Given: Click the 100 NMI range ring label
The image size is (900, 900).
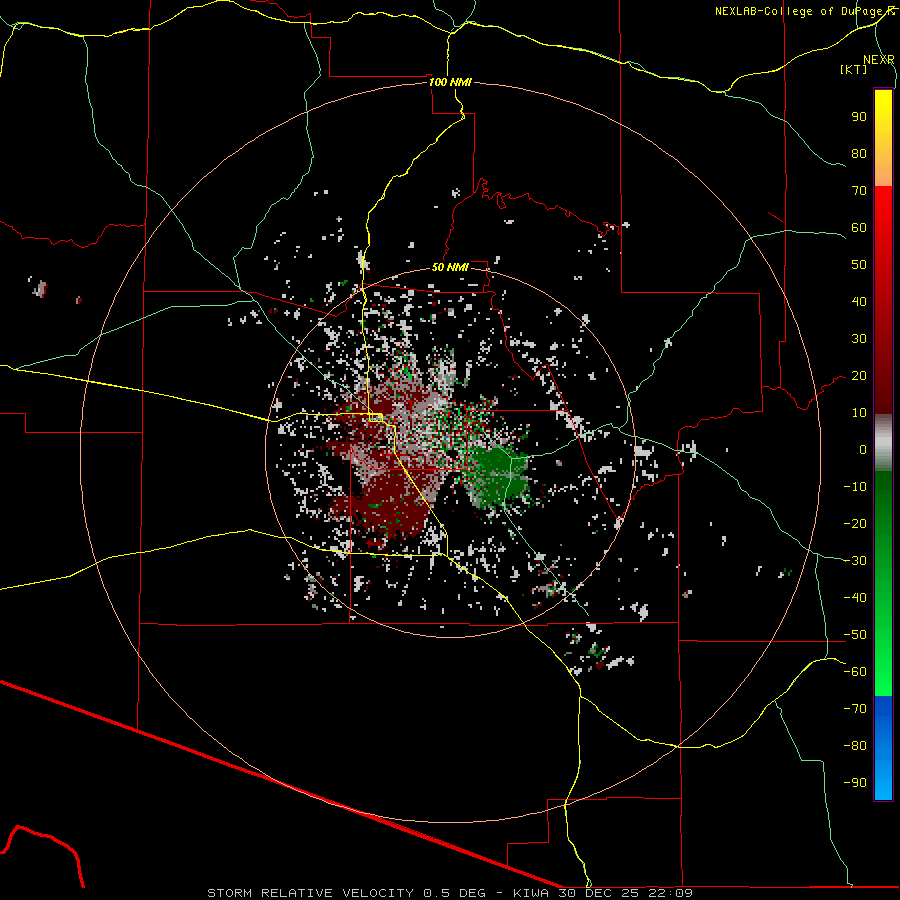Looking at the screenshot, I should (451, 82).
